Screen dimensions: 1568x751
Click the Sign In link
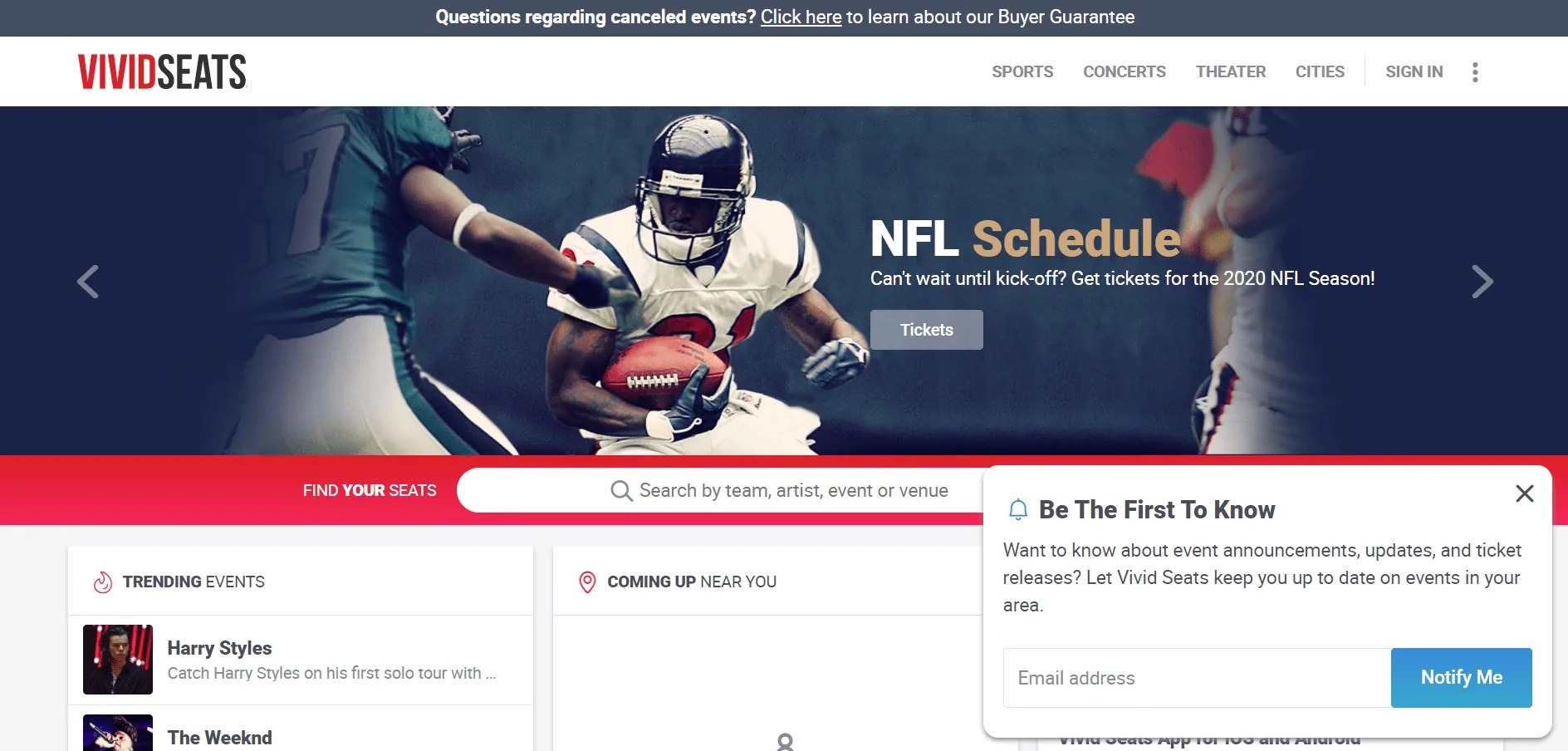1414,71
